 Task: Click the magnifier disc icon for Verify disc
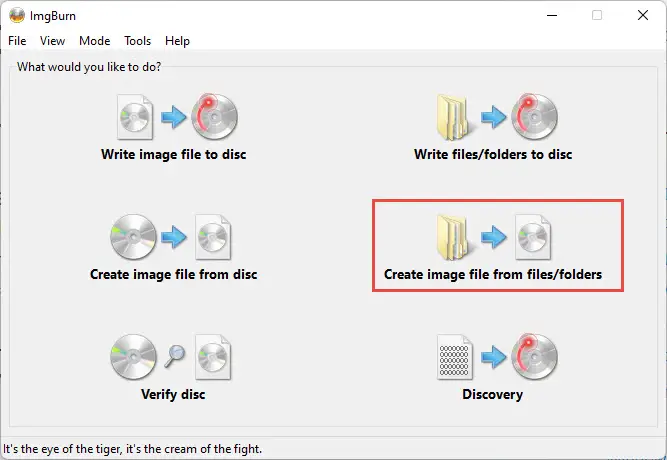(x=171, y=357)
